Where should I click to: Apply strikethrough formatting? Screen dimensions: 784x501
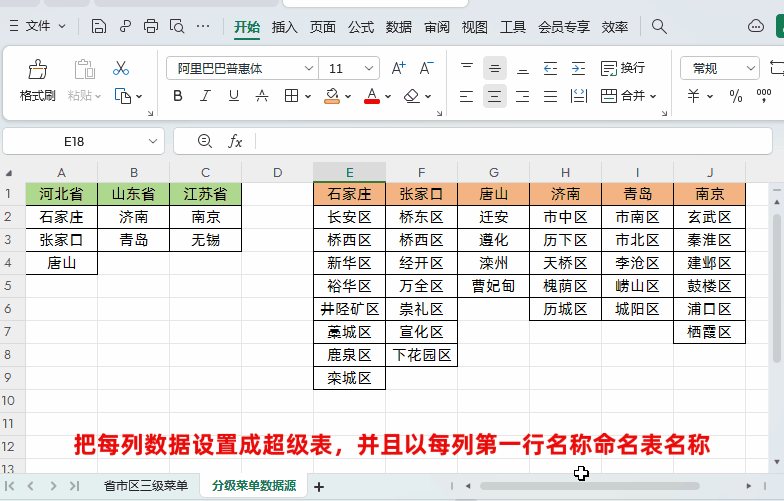point(262,96)
